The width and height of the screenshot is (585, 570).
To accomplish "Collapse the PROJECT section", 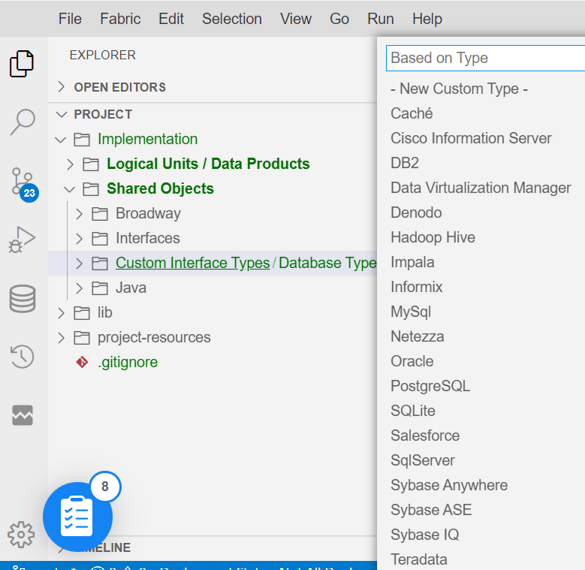I will tap(61, 114).
